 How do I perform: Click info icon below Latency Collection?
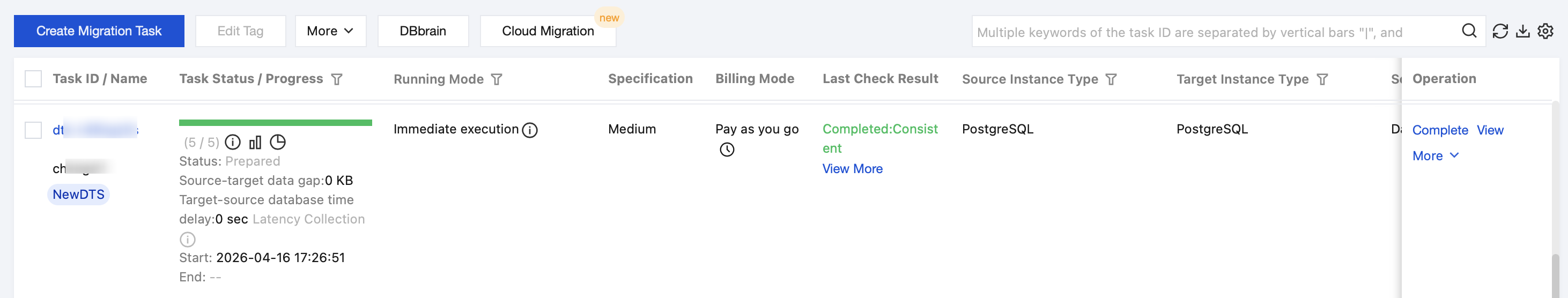(x=188, y=239)
